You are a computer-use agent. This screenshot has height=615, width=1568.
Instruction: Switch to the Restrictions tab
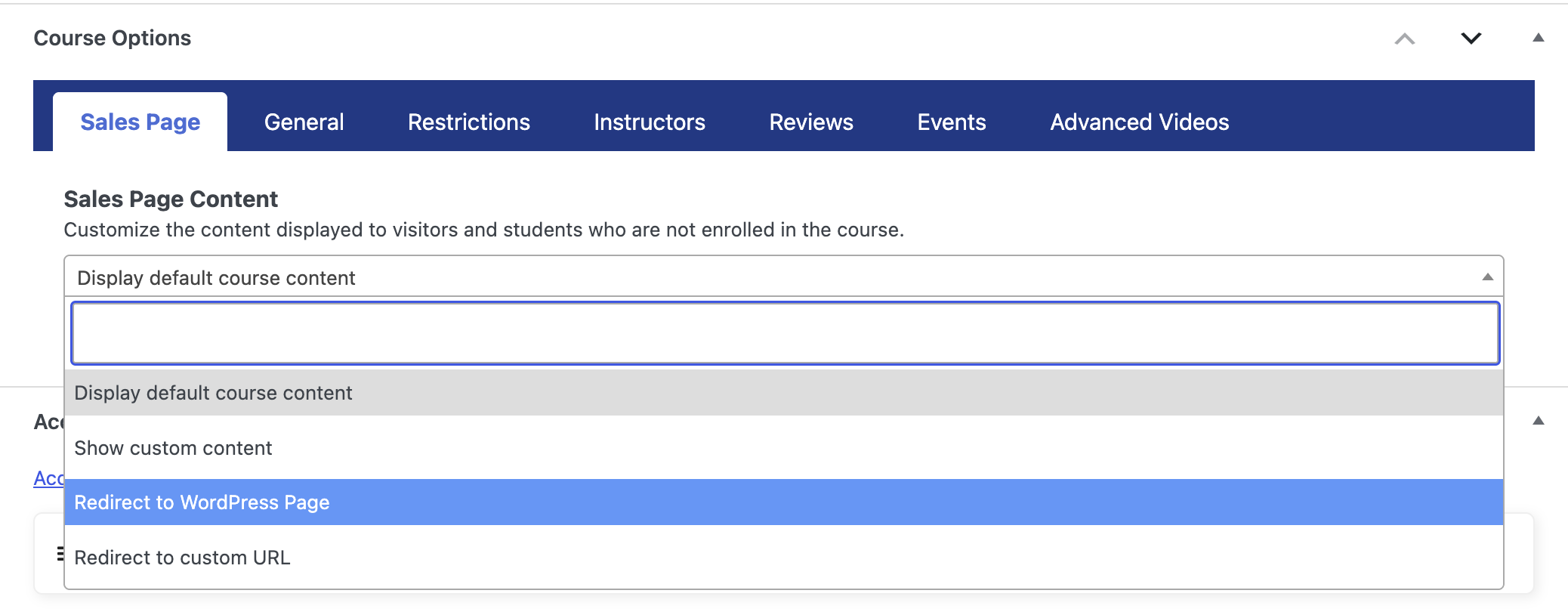[468, 122]
